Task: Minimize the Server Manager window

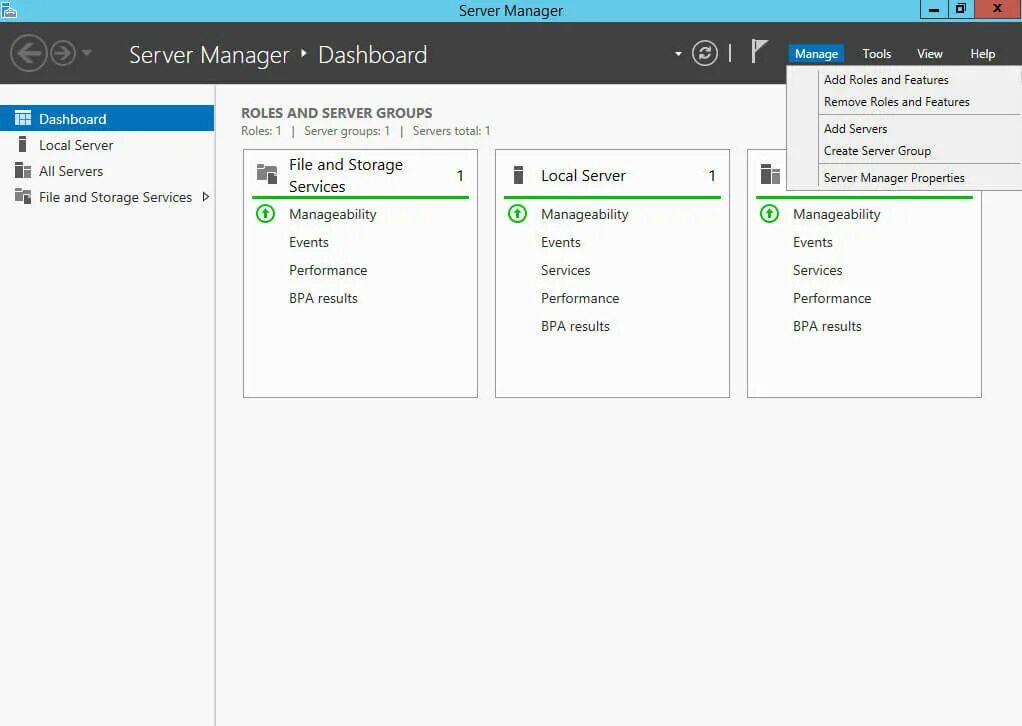Action: pyautogui.click(x=933, y=9)
